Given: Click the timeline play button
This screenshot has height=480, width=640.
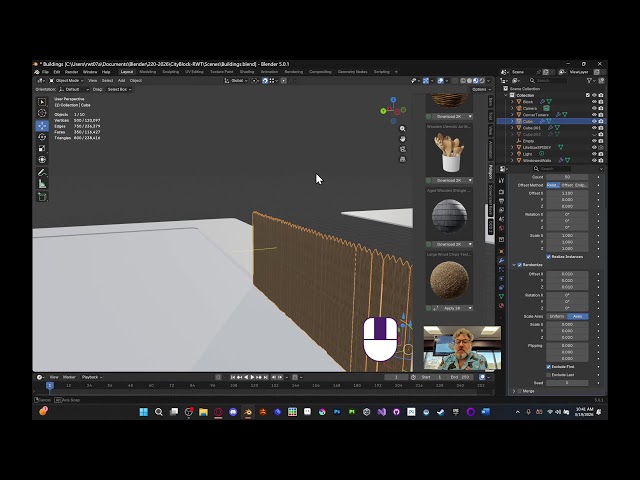Looking at the screenshot, I should pyautogui.click(x=252, y=377).
